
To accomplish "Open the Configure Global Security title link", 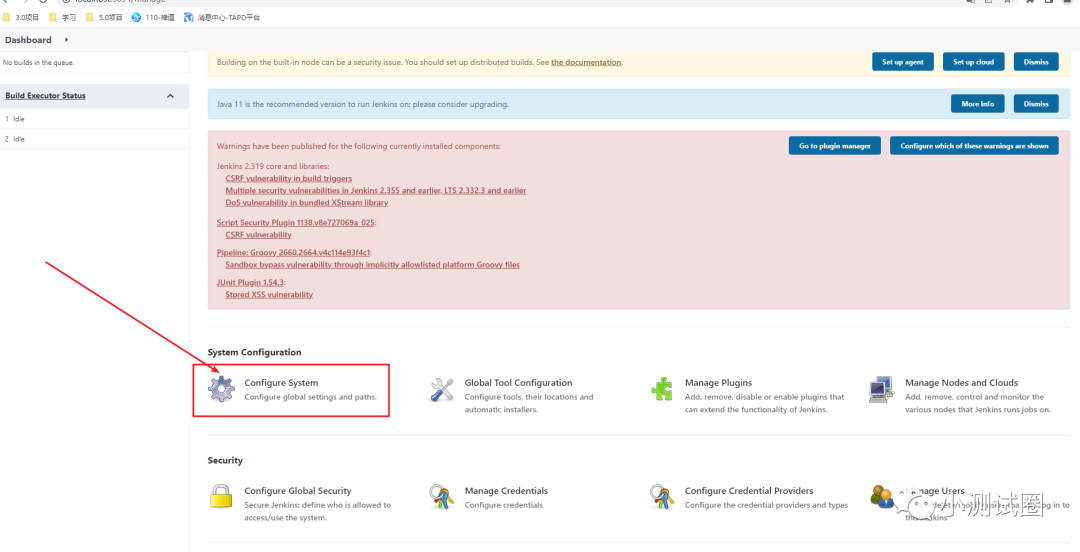I will [x=298, y=491].
